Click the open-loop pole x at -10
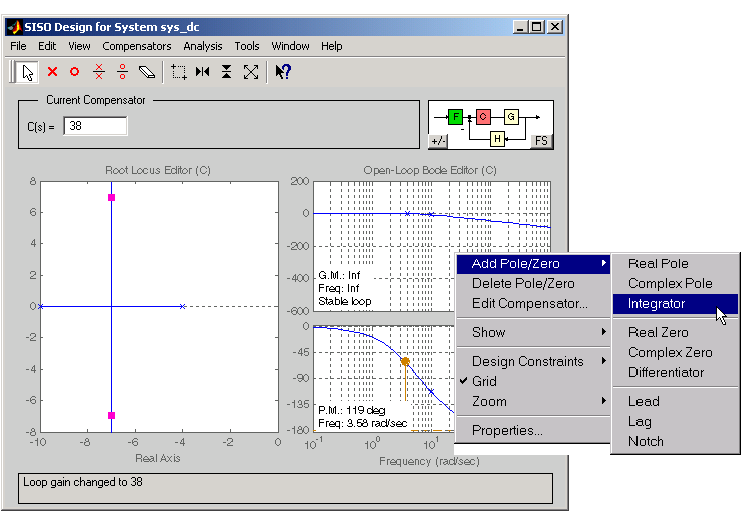The width and height of the screenshot is (750, 513). click(x=41, y=306)
